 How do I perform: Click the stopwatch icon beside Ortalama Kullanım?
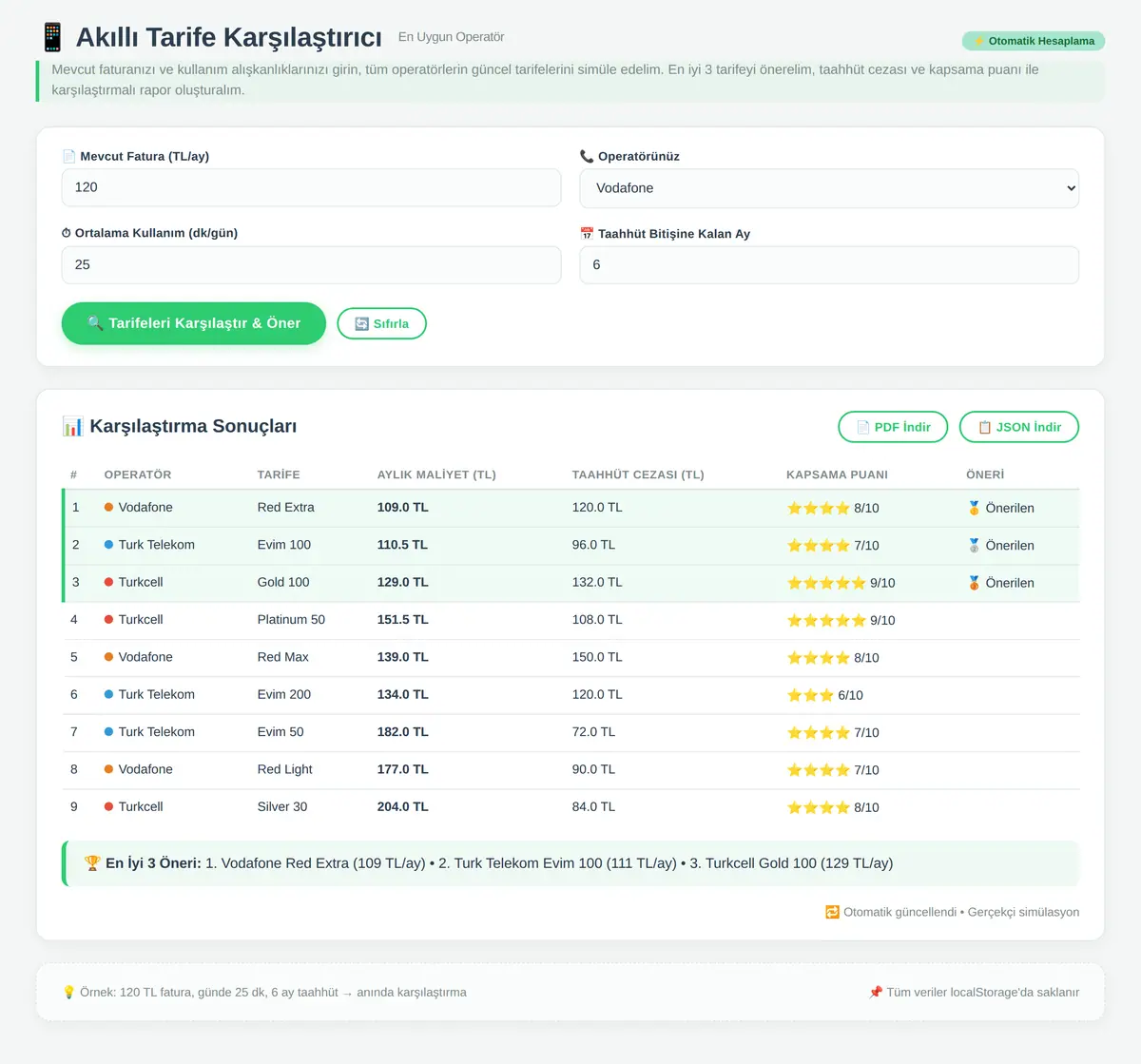point(67,233)
